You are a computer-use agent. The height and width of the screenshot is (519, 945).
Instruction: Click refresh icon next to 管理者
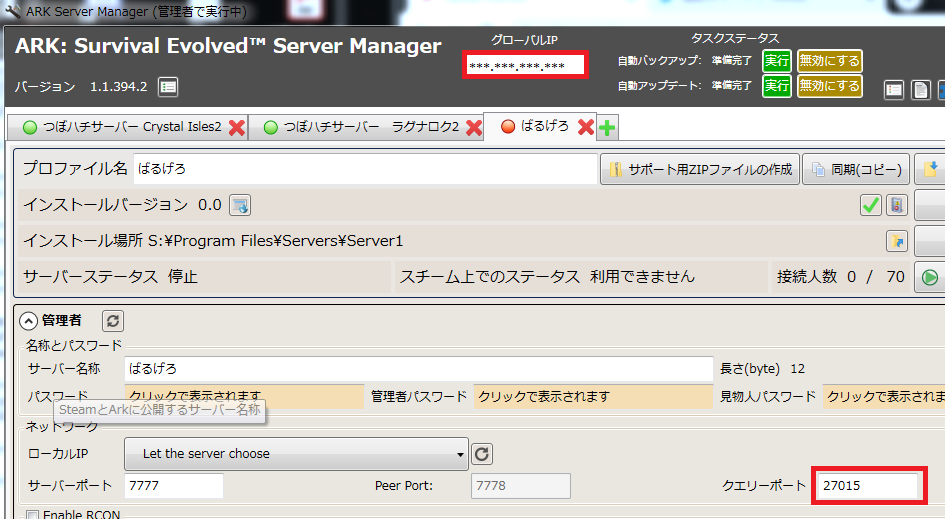tap(113, 321)
